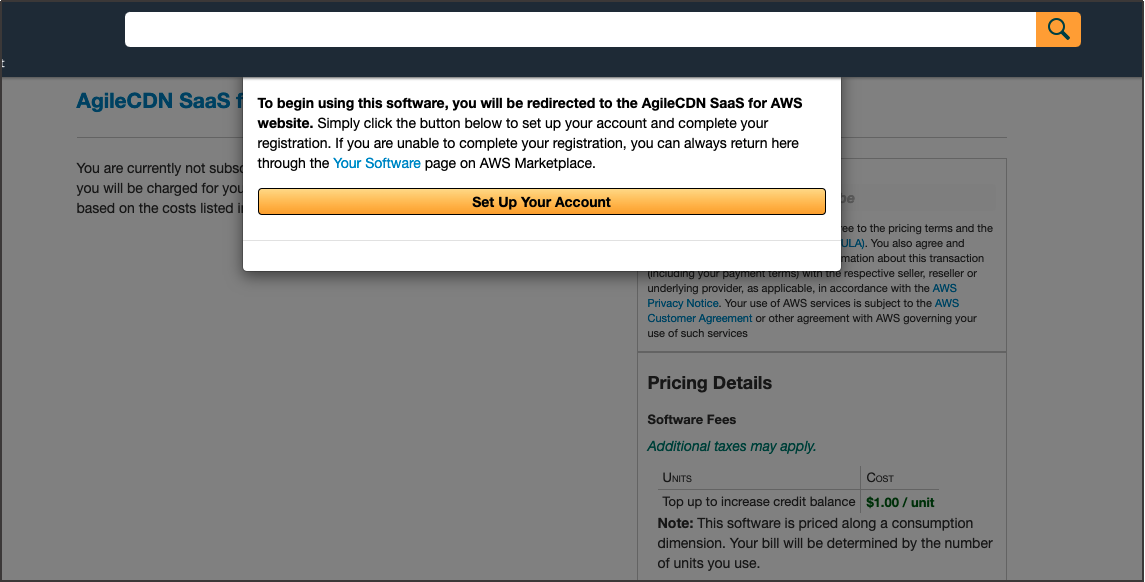
Task: Click the Cost column header
Action: pyautogui.click(x=880, y=477)
